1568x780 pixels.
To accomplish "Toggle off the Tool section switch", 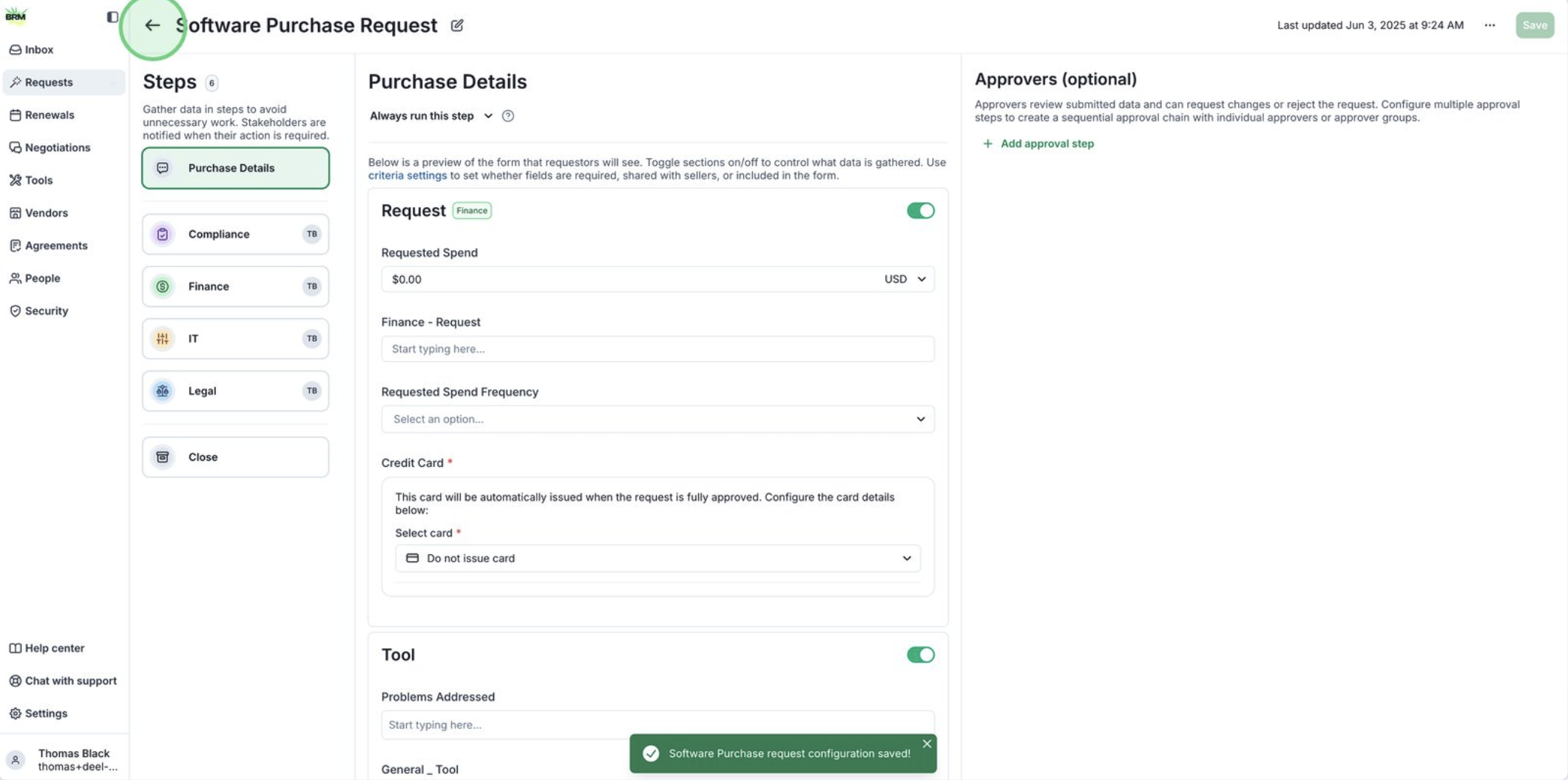I will (921, 655).
